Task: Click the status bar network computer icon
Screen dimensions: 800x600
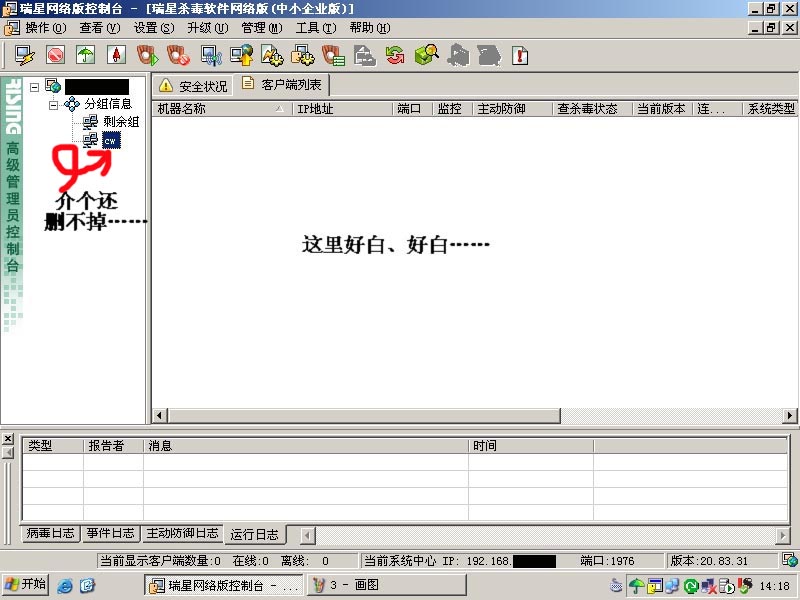Action: 789,560
